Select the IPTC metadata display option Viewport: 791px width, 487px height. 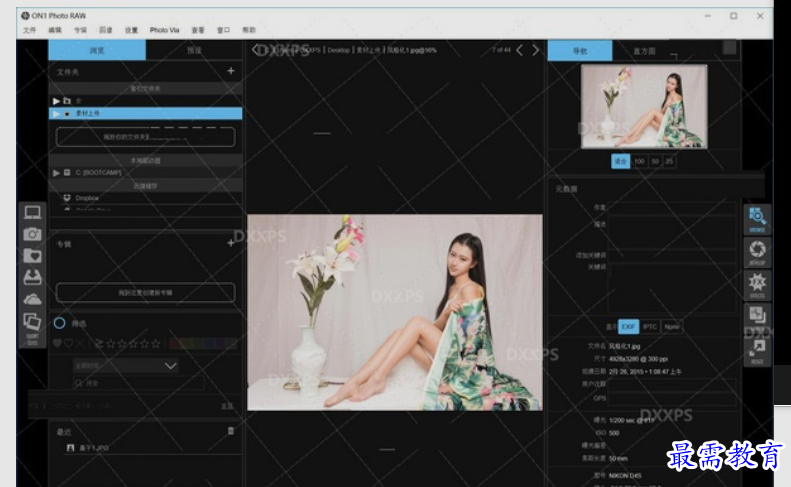tap(650, 326)
